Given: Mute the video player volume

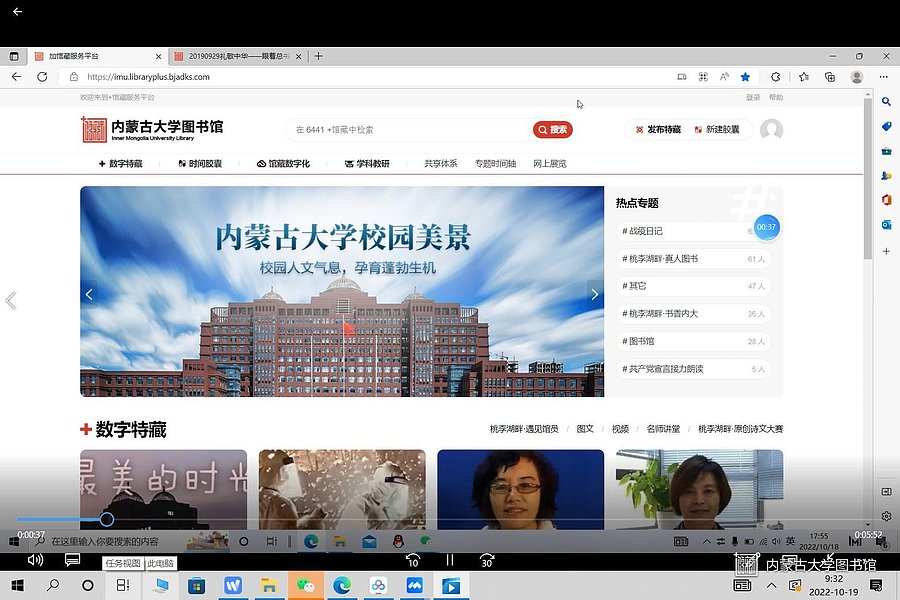Looking at the screenshot, I should point(35,560).
